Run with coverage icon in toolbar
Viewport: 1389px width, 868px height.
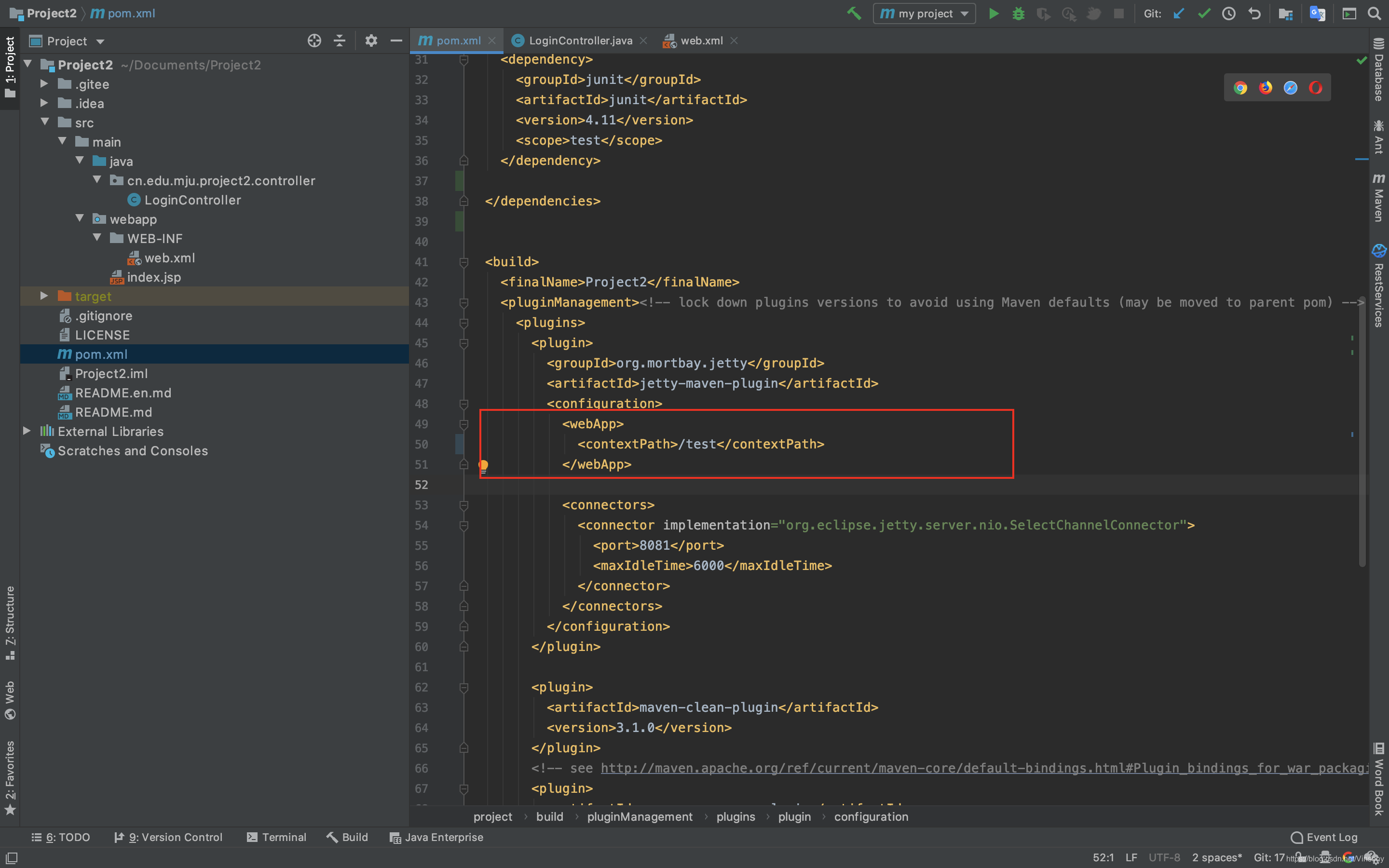tap(1043, 13)
